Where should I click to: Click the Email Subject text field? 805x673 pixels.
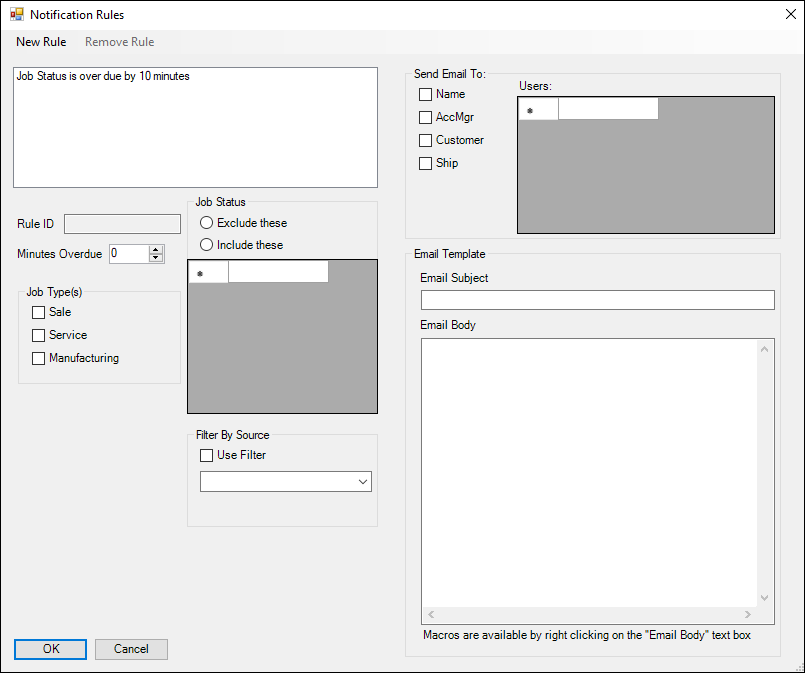[x=597, y=300]
